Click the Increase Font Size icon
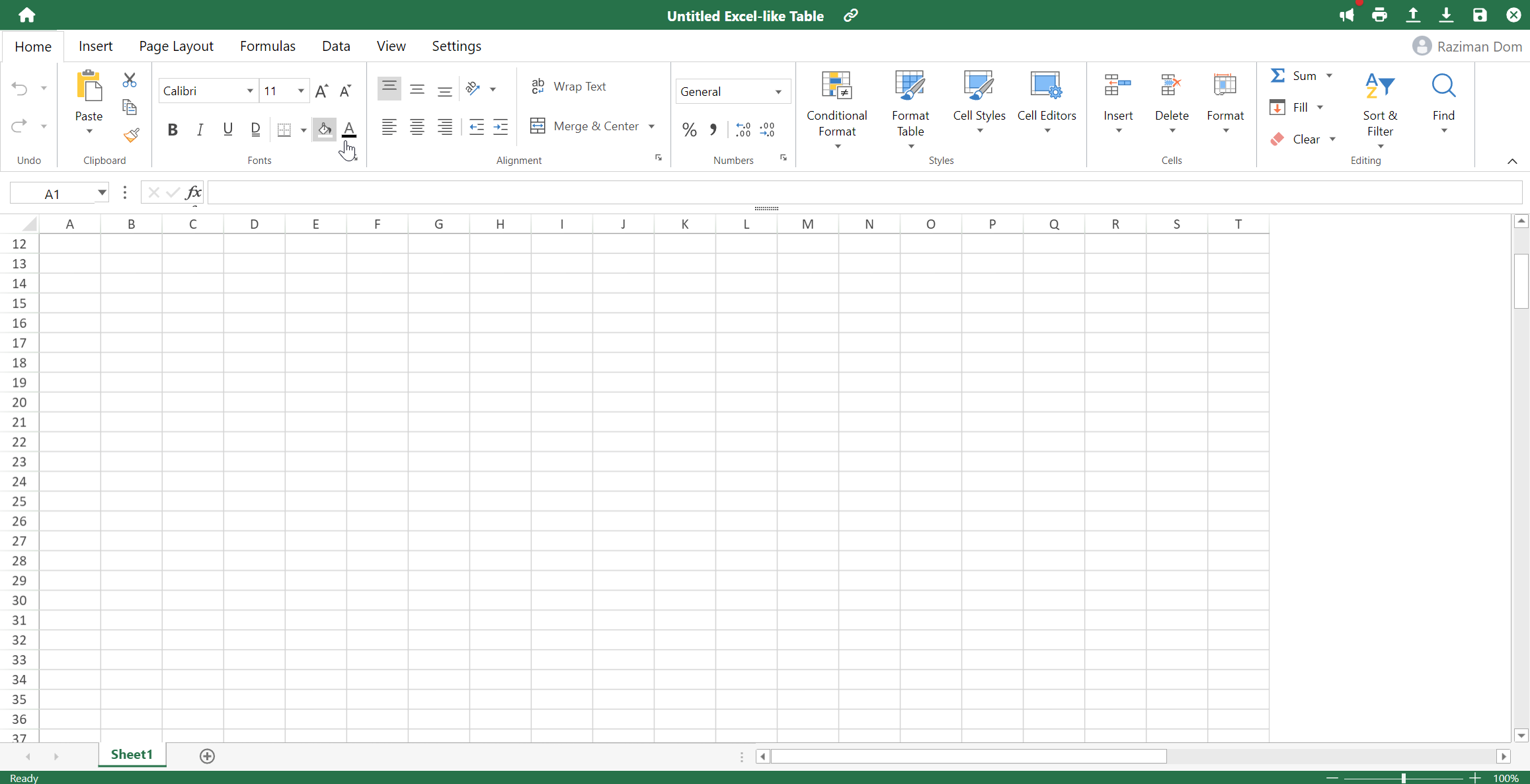1530x784 pixels. pos(321,91)
